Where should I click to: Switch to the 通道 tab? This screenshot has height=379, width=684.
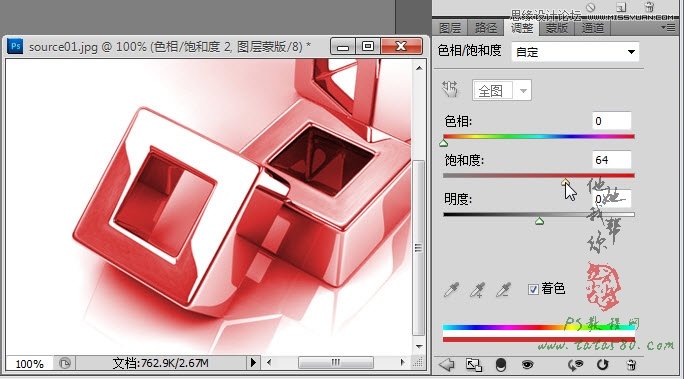(593, 28)
